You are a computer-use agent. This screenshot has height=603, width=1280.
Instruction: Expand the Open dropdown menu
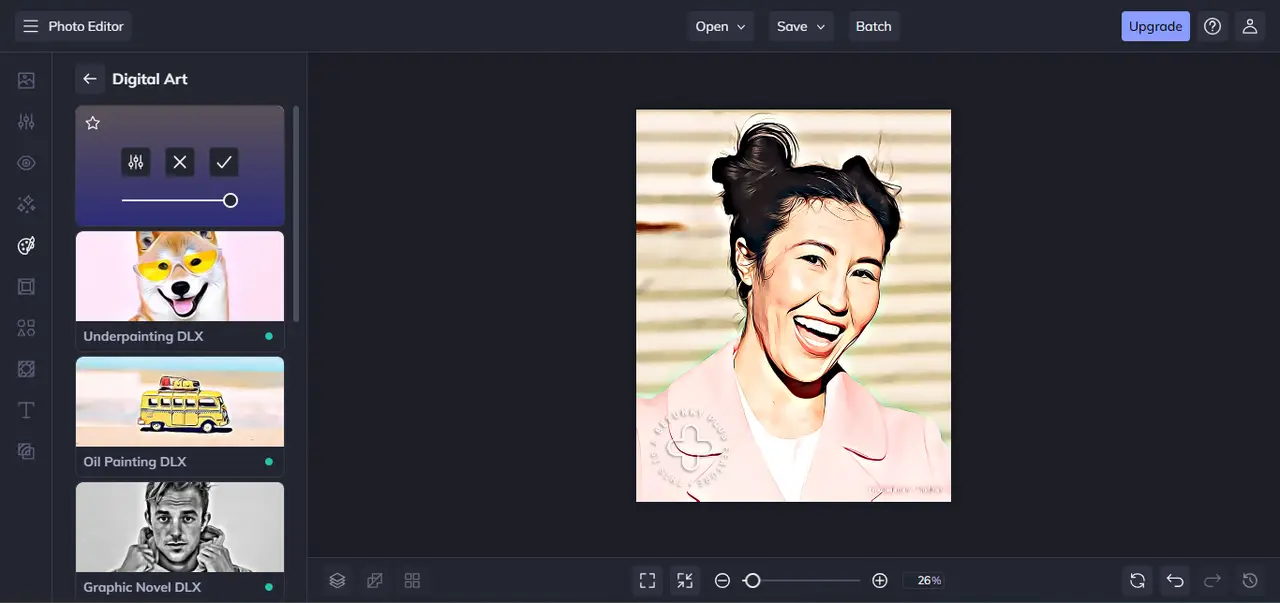(721, 26)
